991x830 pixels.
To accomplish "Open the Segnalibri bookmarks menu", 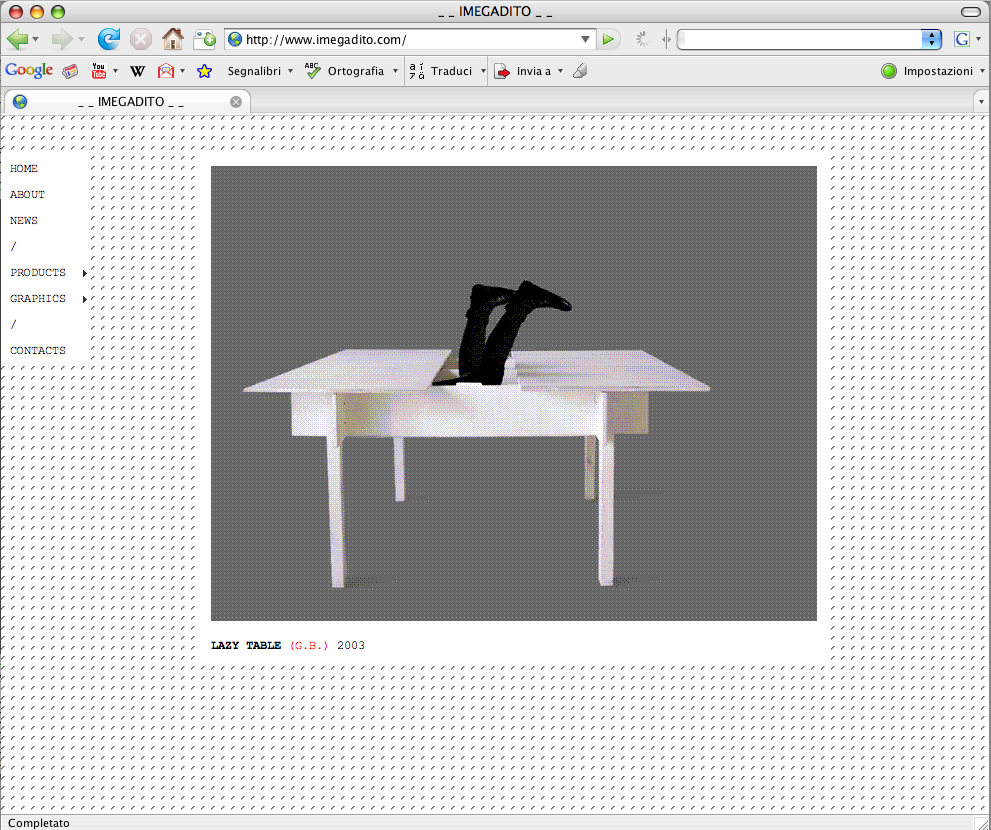I will pos(260,71).
